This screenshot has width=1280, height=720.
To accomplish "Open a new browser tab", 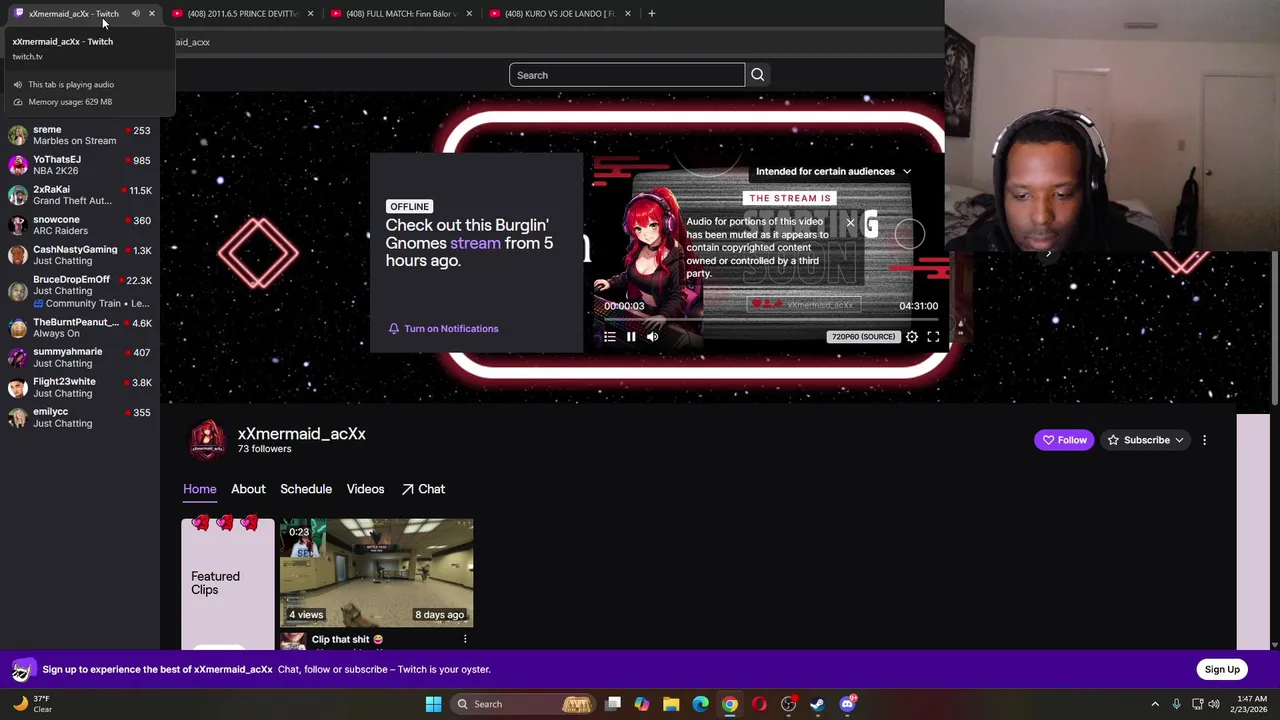I will pos(651,13).
